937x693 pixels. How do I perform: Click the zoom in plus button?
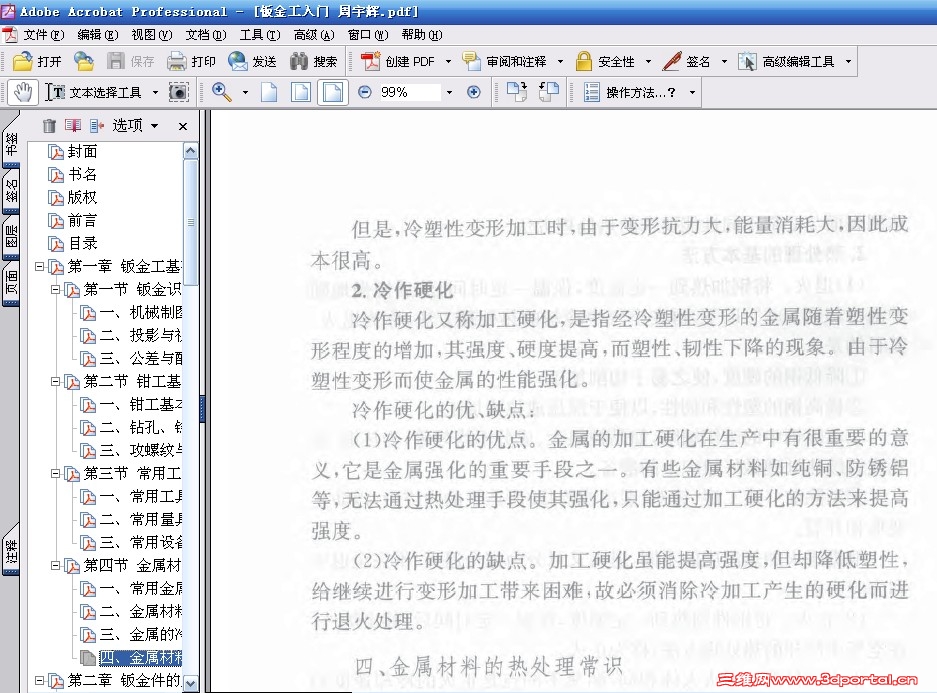click(x=473, y=92)
